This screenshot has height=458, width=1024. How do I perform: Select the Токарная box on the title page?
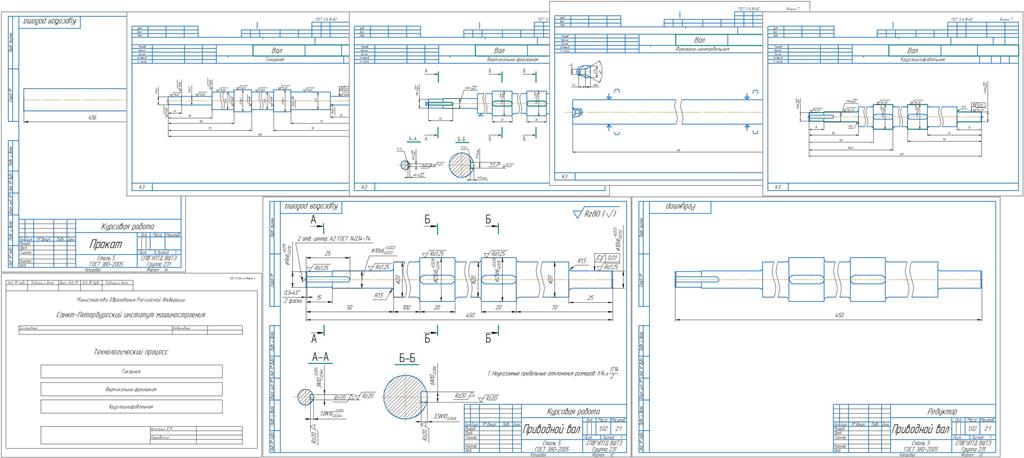[131, 372]
